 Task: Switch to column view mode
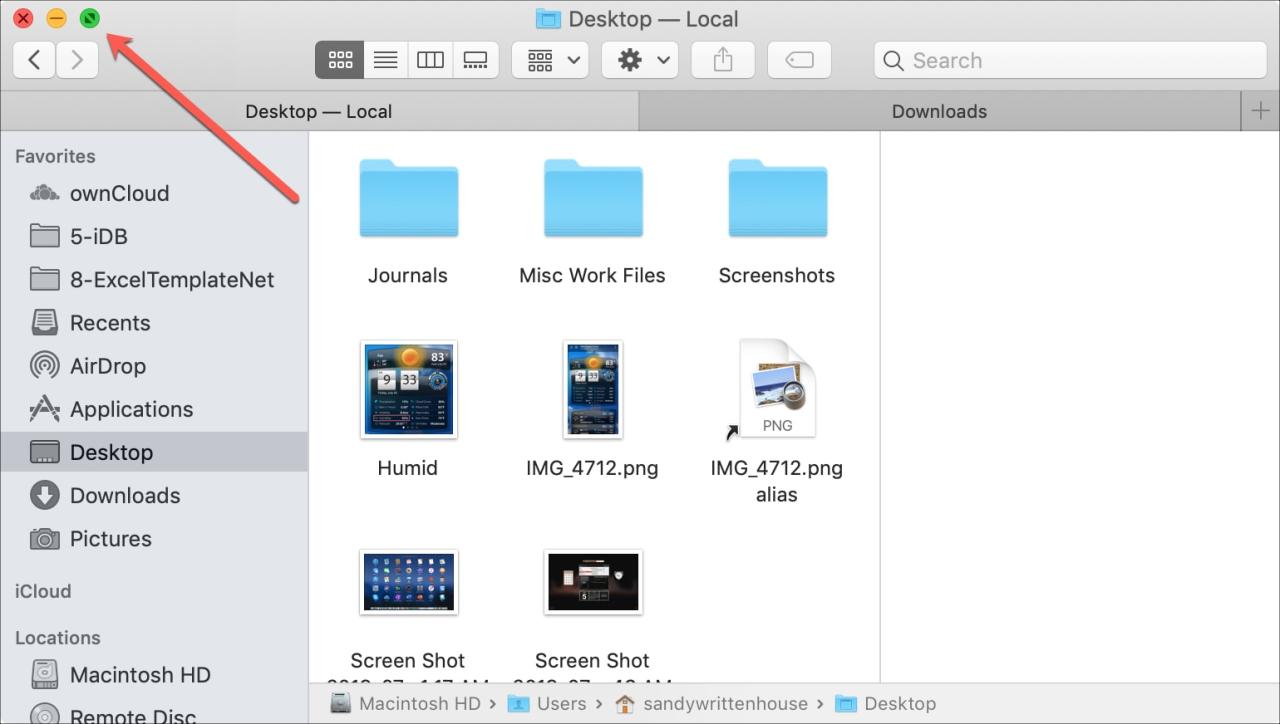(431, 60)
